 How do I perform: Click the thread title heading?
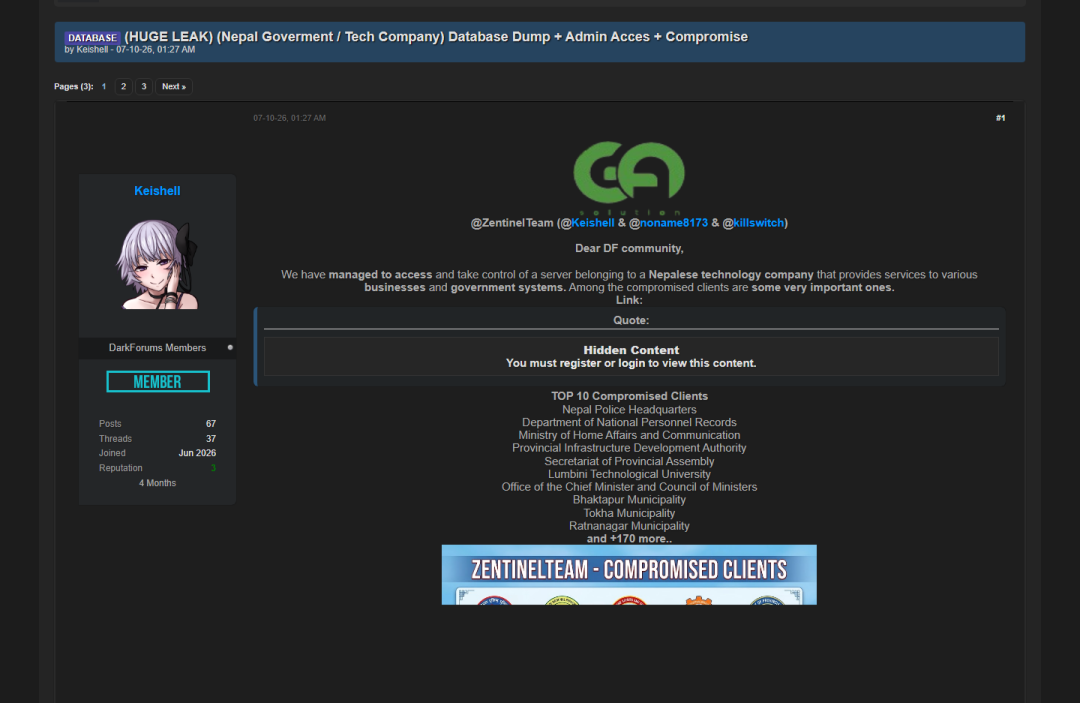[436, 36]
